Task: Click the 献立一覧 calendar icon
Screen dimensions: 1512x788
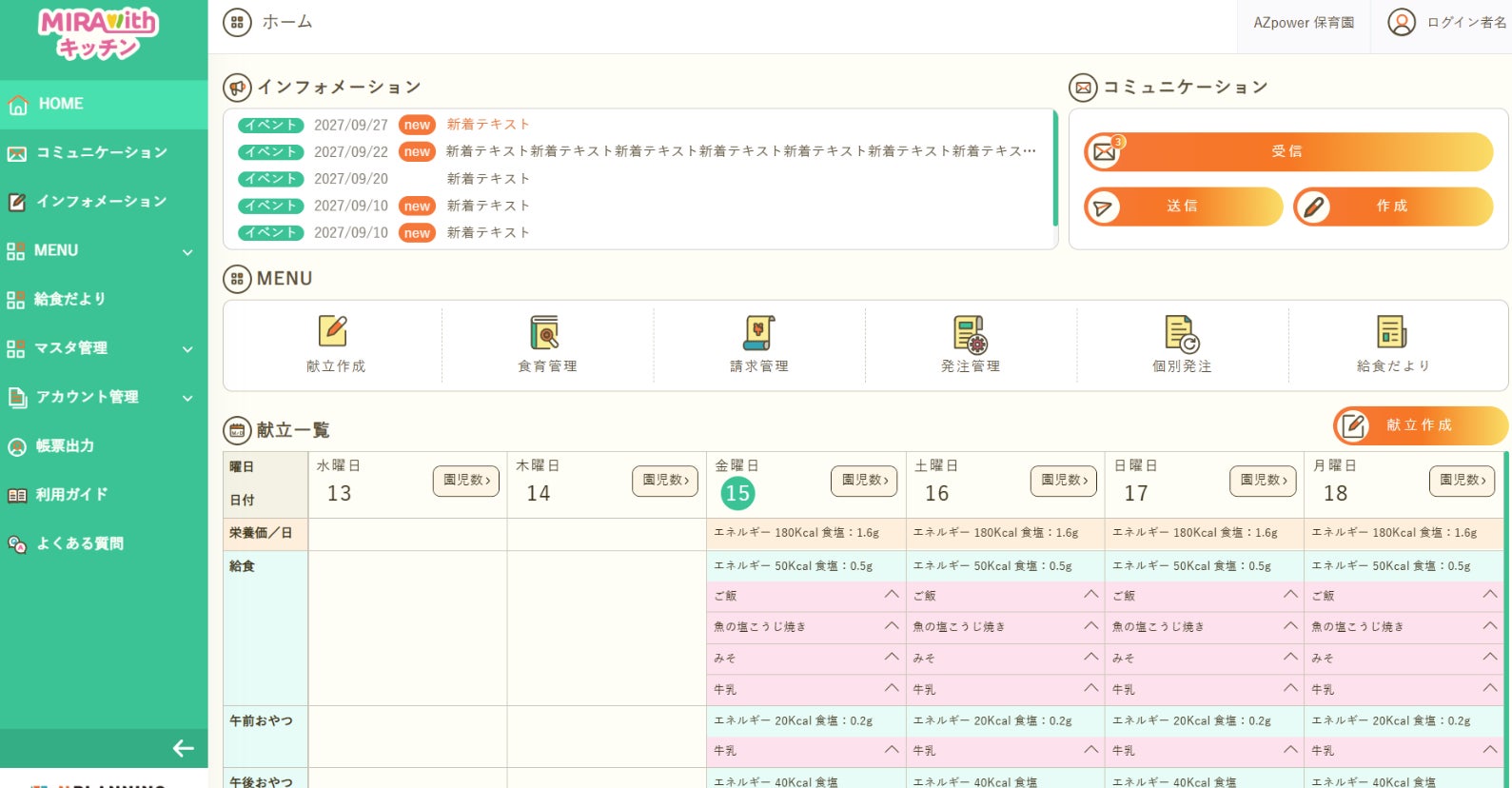Action: [x=237, y=430]
